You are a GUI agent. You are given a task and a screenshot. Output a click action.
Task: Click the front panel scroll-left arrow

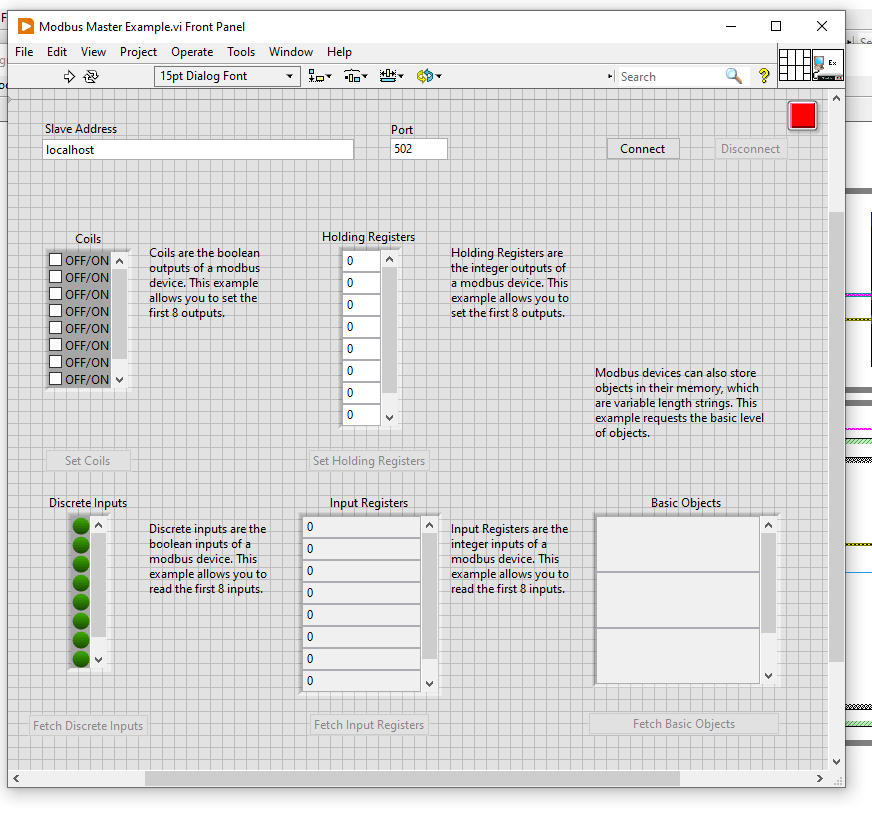tap(16, 779)
